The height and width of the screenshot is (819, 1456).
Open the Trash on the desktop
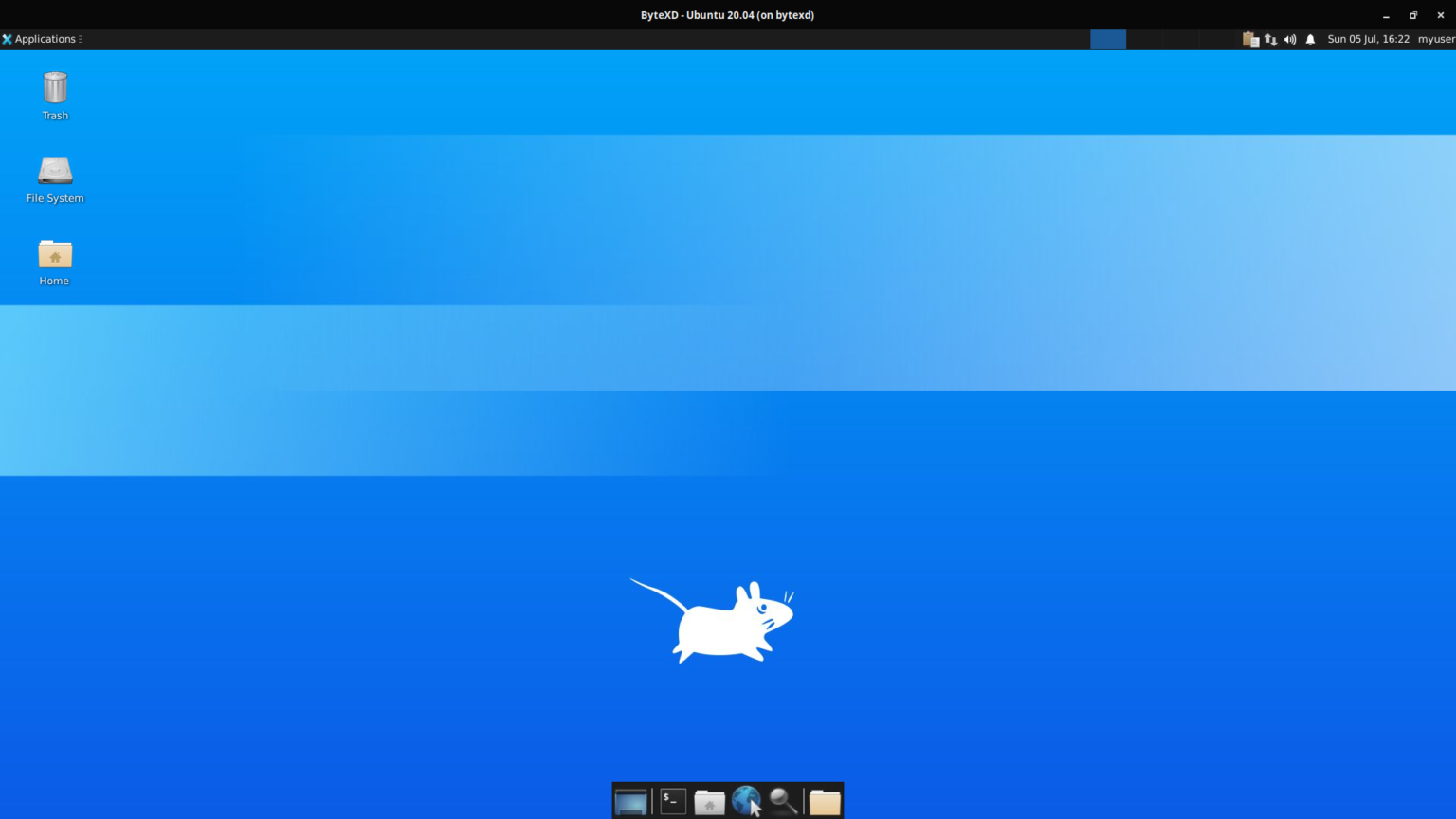click(54, 90)
